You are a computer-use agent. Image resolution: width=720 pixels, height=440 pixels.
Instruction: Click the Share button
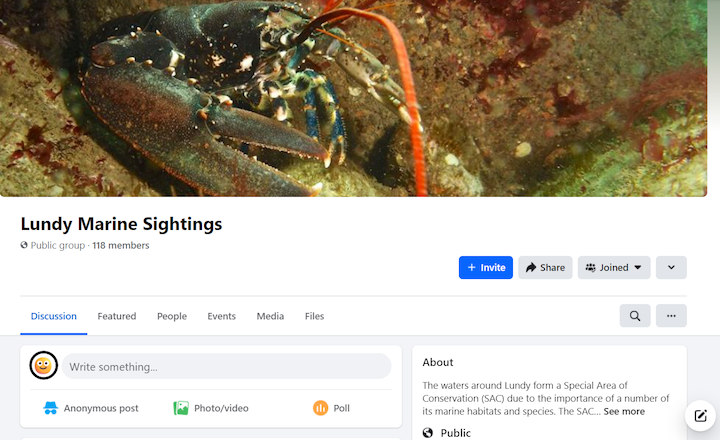point(545,268)
